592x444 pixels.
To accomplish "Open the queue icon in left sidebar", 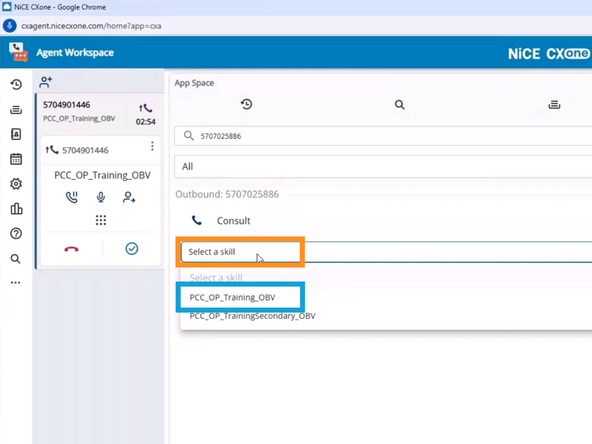I will click(16, 110).
